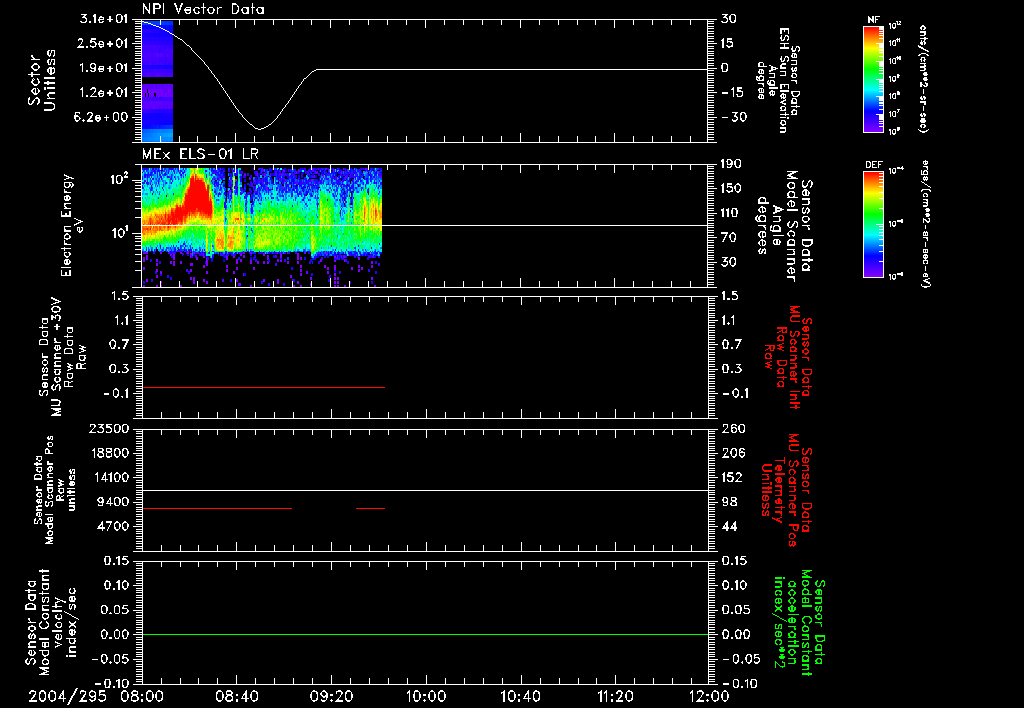Click the Model Scanner Pos Raw label
The width and height of the screenshot is (1024, 708).
pos(55,490)
